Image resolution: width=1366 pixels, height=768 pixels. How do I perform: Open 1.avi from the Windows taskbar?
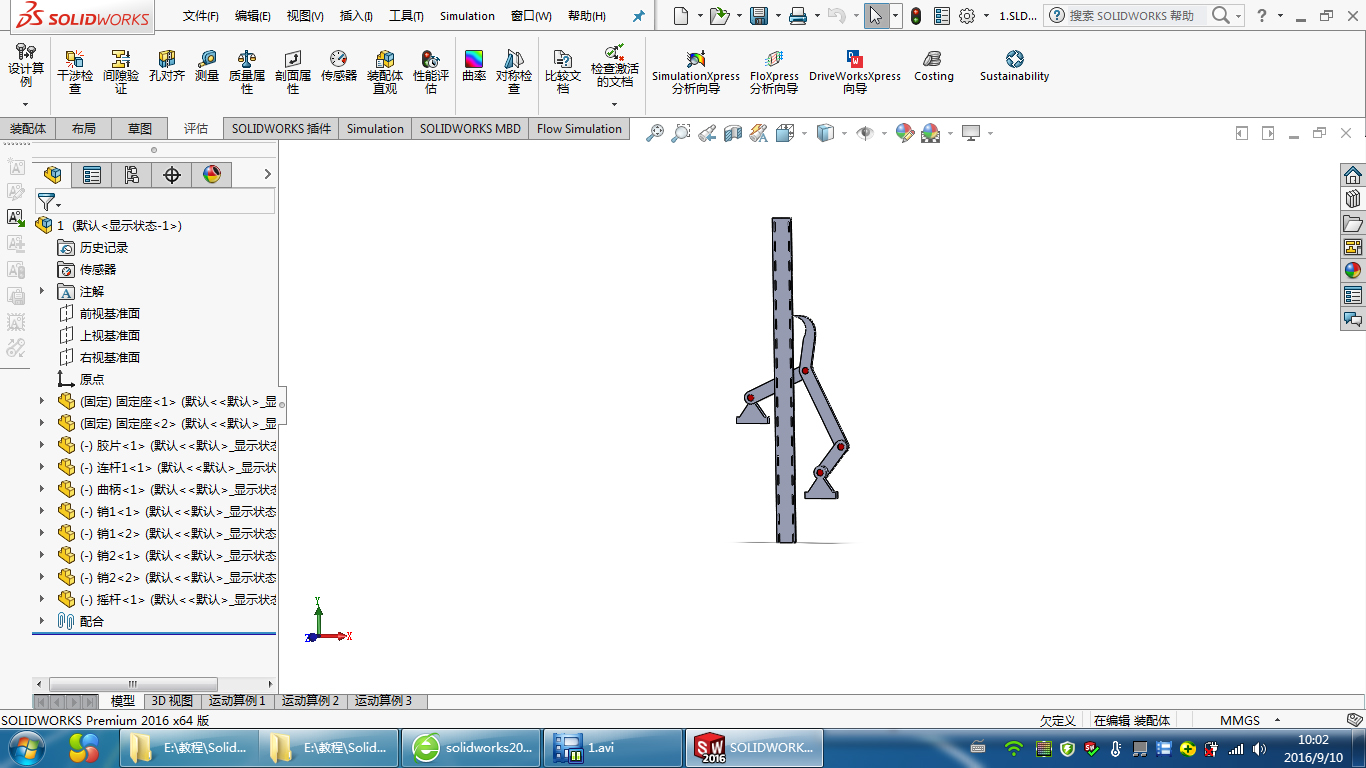tap(612, 747)
